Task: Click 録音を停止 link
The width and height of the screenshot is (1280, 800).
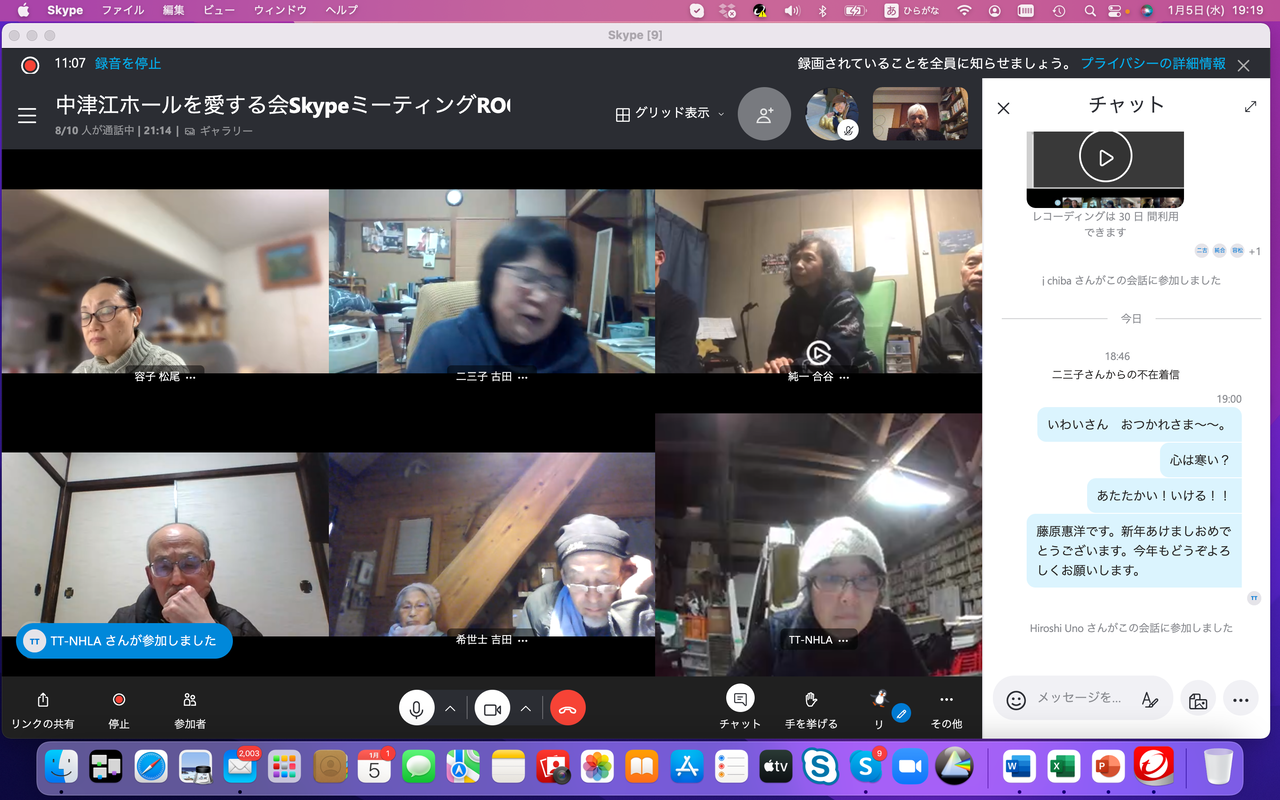Action: pyautogui.click(x=128, y=63)
